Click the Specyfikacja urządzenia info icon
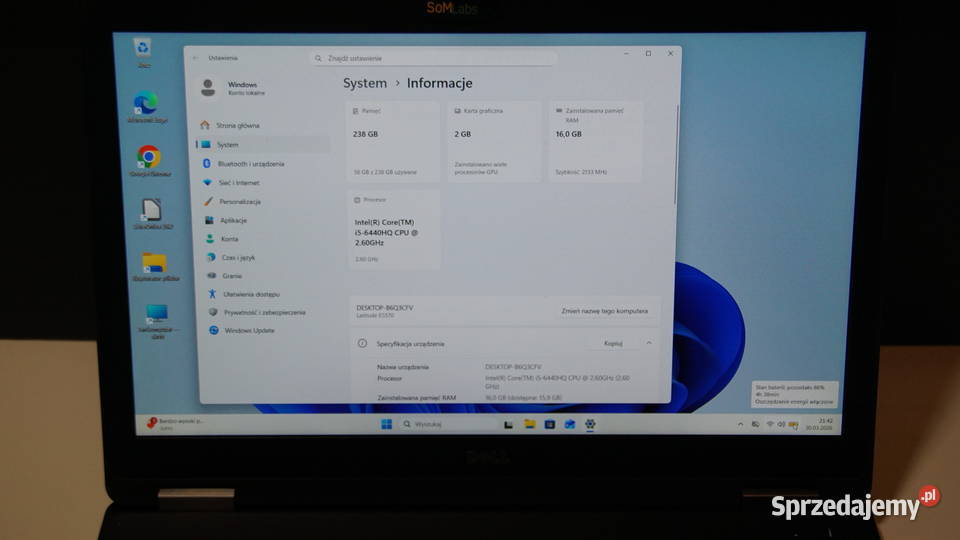This screenshot has width=960, height=540. pos(362,343)
